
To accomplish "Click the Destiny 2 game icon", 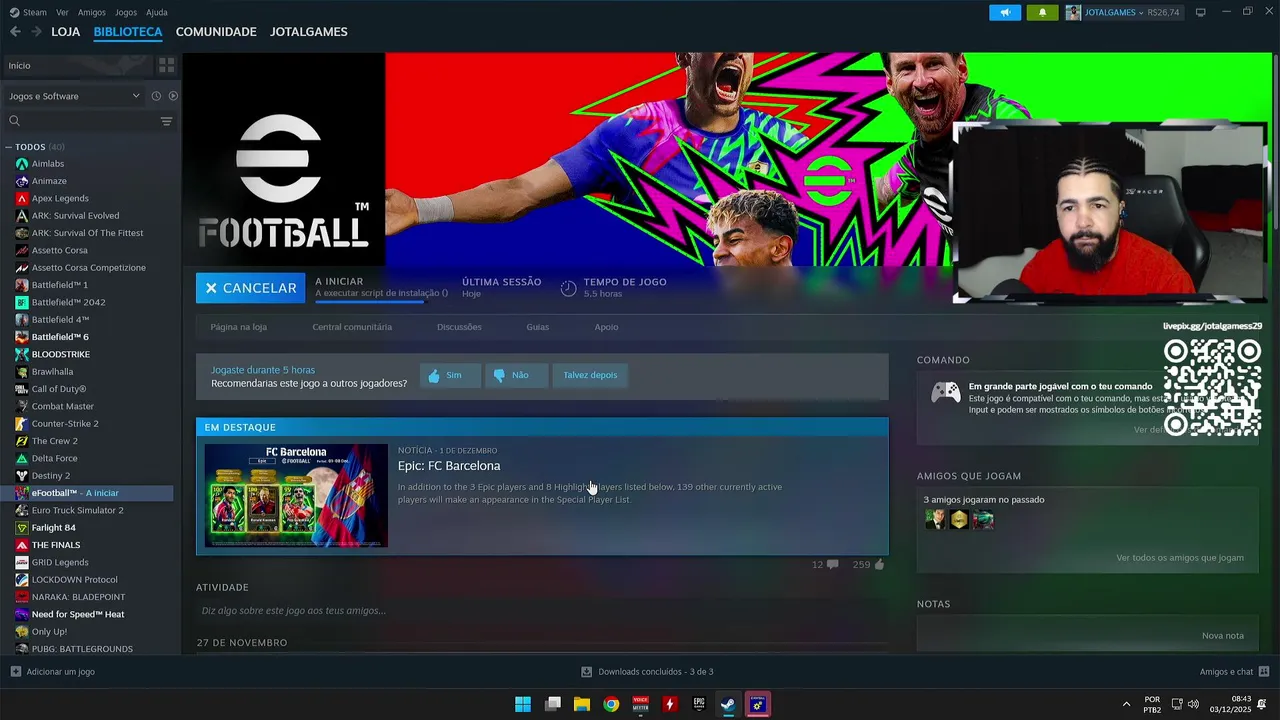I will tap(22, 476).
